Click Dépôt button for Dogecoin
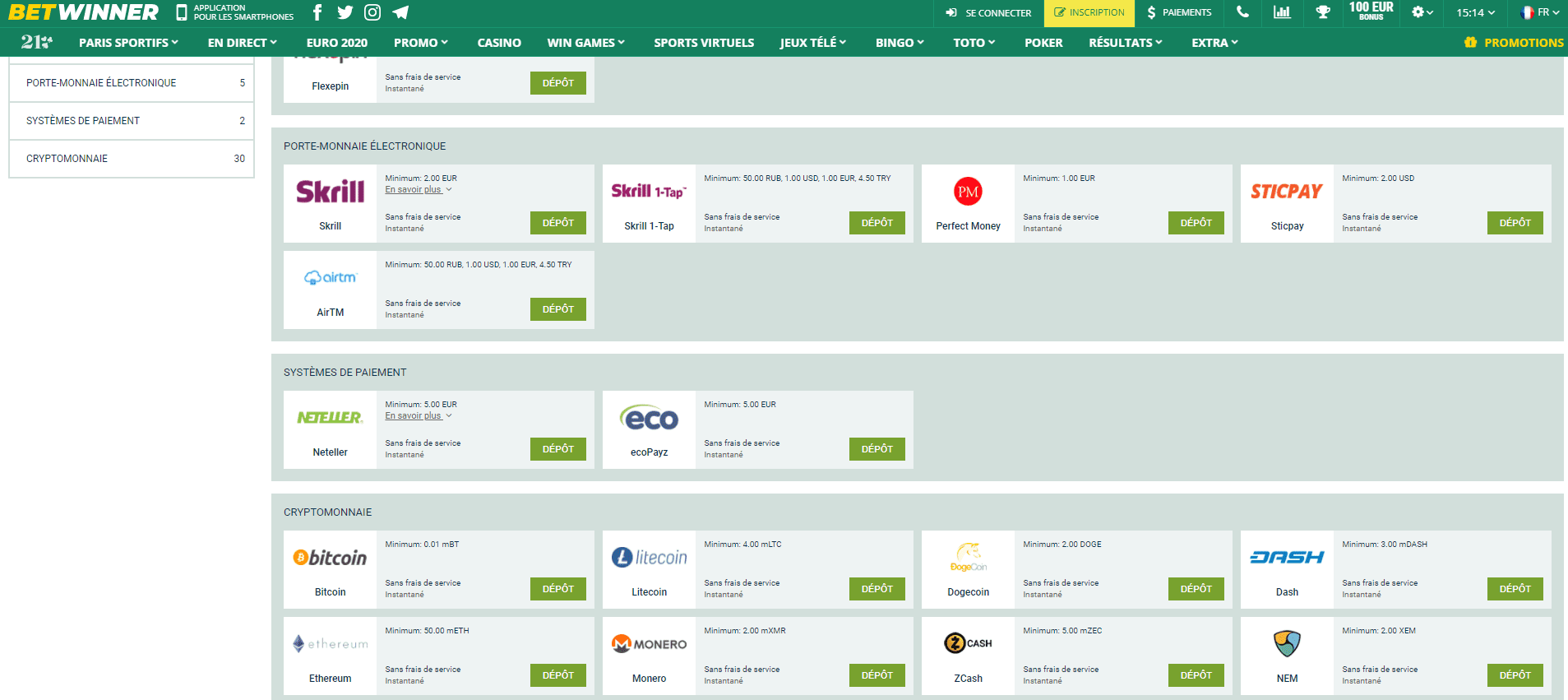 1196,589
